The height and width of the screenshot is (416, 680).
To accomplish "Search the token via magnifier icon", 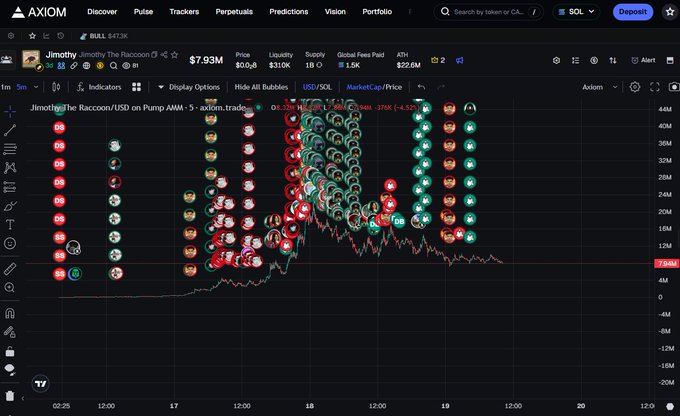I will coord(113,66).
